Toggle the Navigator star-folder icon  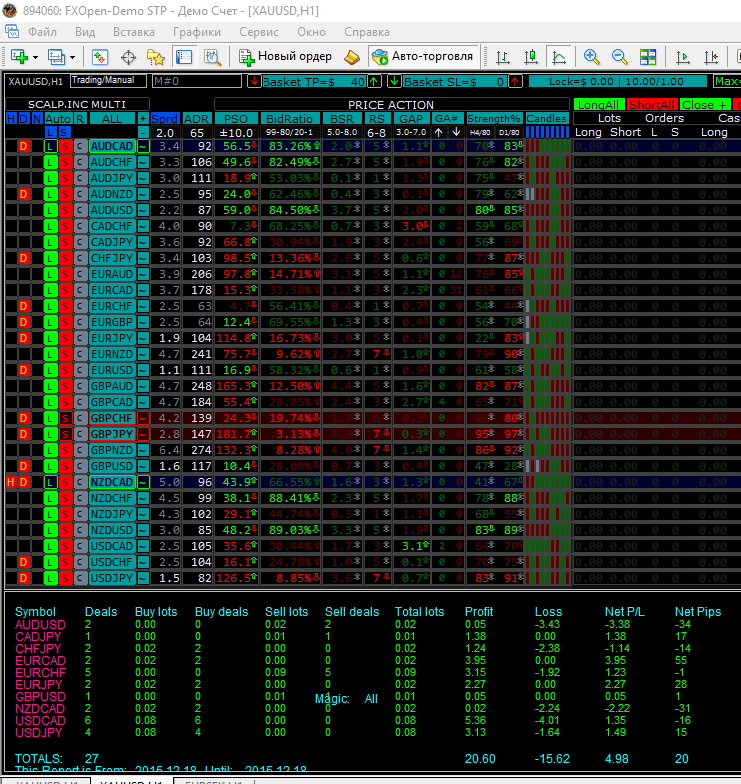click(x=156, y=57)
